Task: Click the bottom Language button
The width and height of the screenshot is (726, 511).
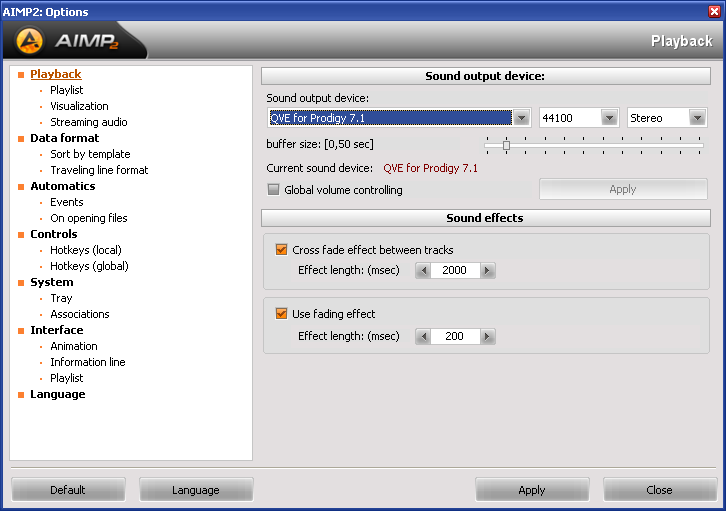Action: [x=196, y=490]
